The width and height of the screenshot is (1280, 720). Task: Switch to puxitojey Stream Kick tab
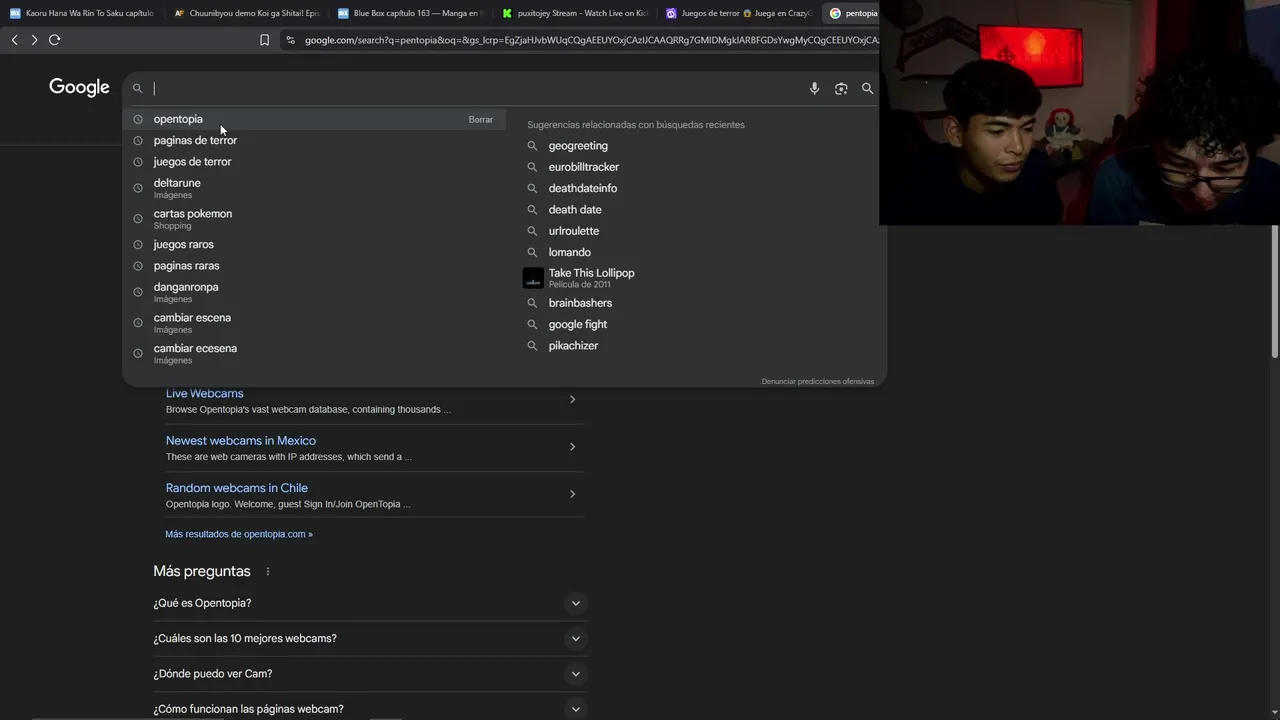[575, 13]
